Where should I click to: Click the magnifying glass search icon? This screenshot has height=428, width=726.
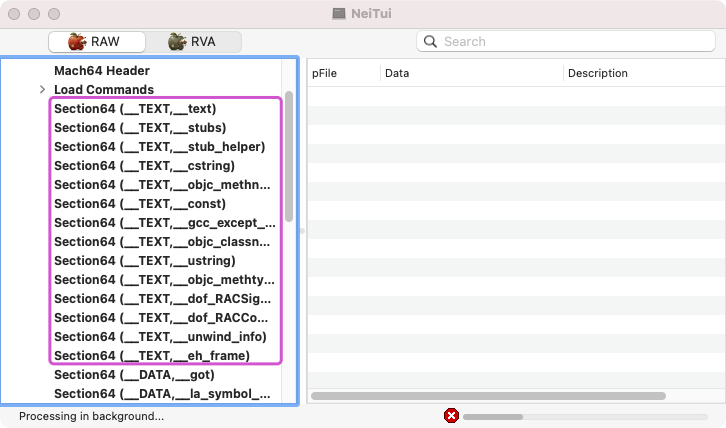pyautogui.click(x=430, y=42)
